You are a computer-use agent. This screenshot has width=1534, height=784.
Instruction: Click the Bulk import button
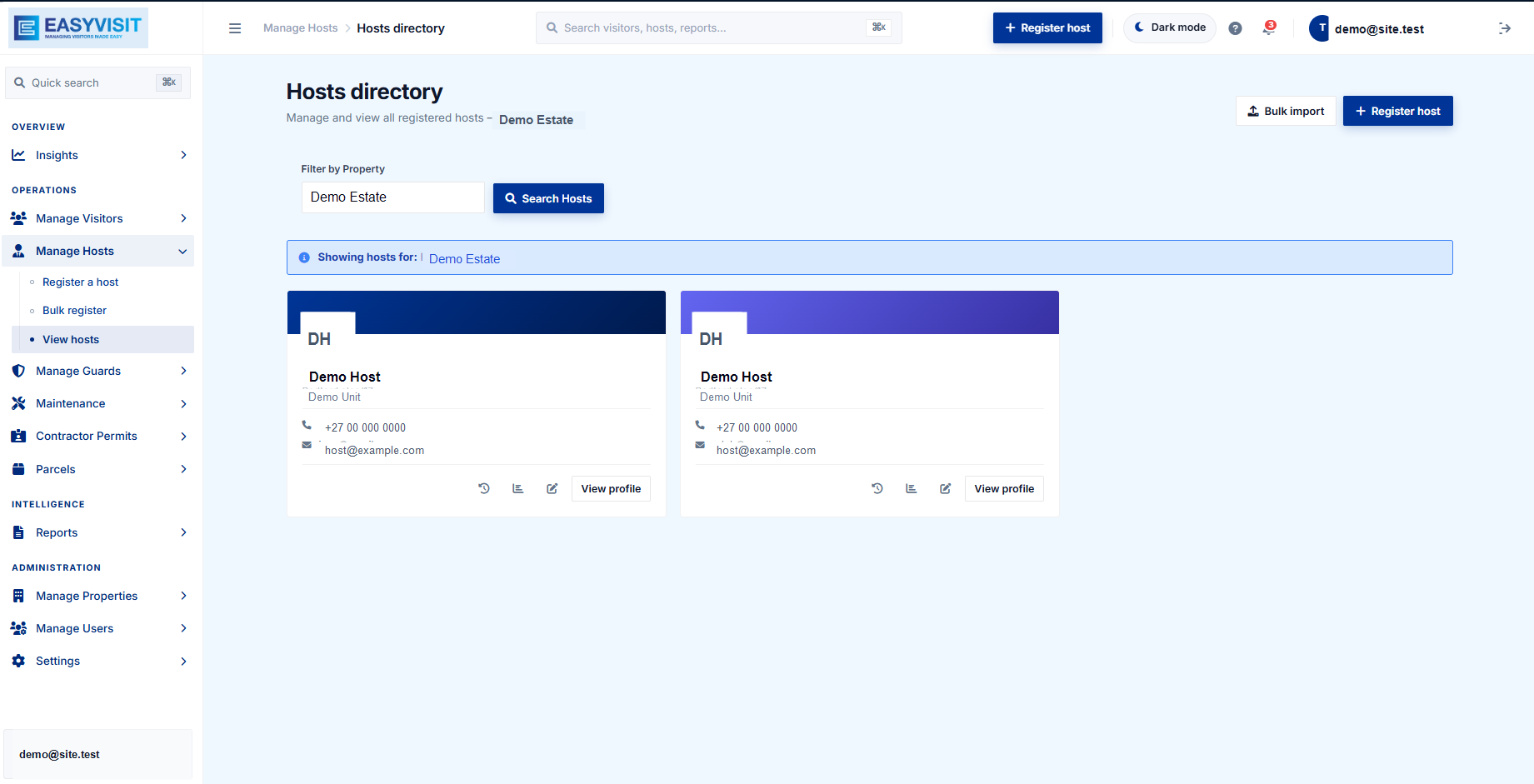[1286, 111]
